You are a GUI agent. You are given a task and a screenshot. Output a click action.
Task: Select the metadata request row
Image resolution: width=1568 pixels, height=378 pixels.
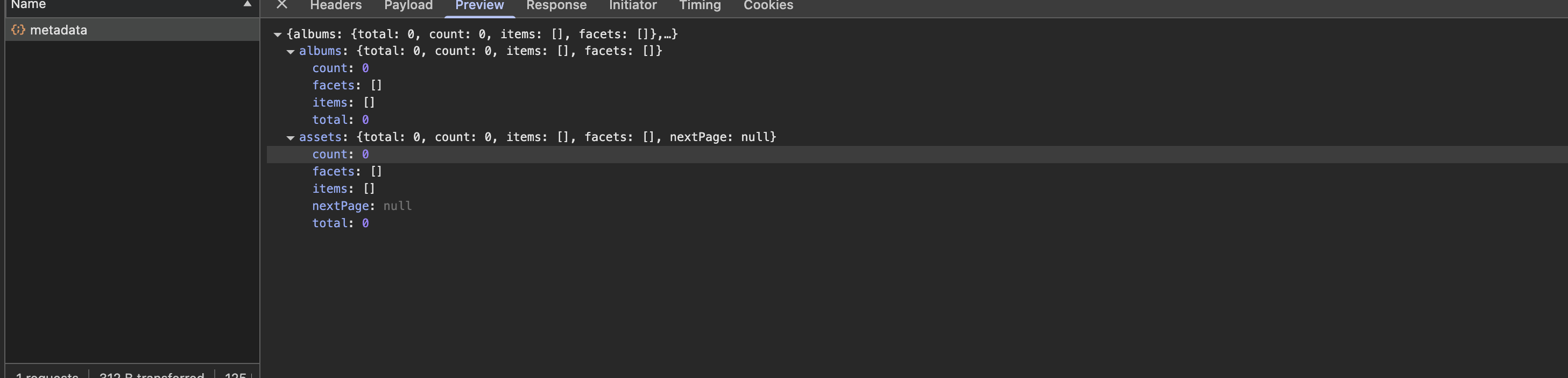point(132,30)
